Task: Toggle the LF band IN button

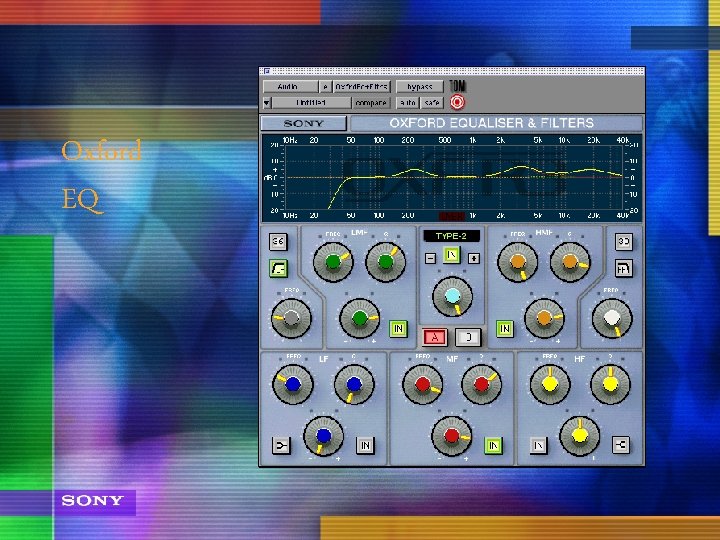Action: [366, 445]
